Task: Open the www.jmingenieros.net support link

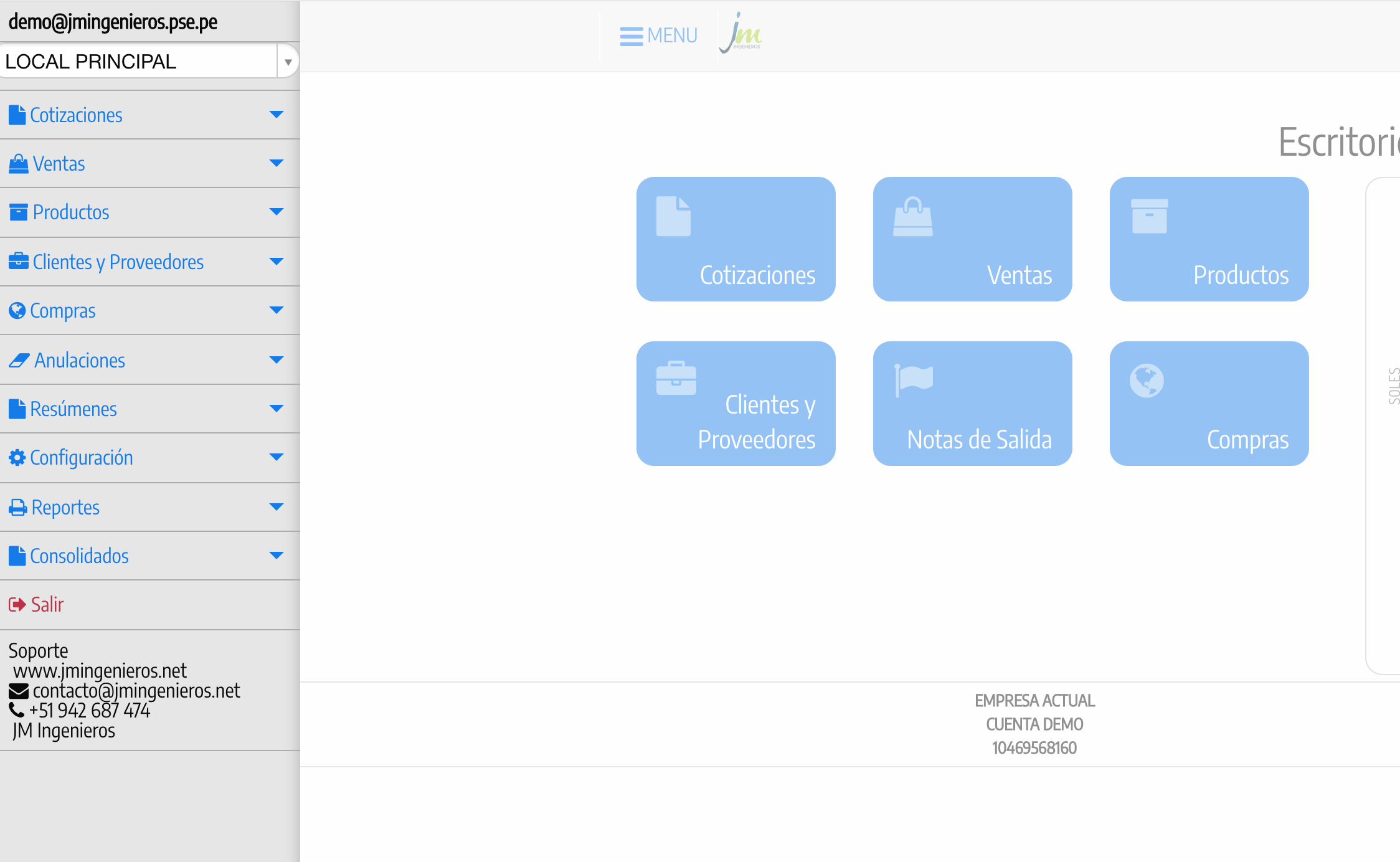Action: point(100,671)
